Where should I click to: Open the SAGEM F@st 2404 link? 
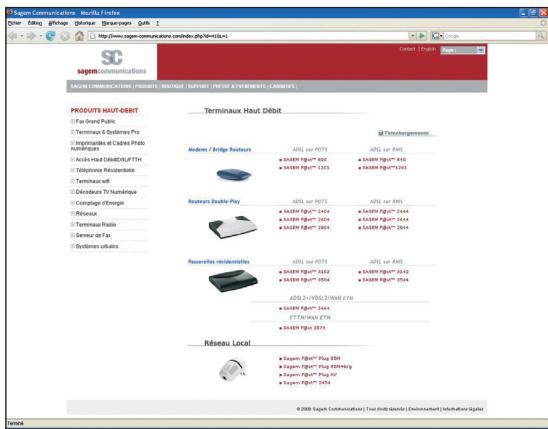[307, 211]
